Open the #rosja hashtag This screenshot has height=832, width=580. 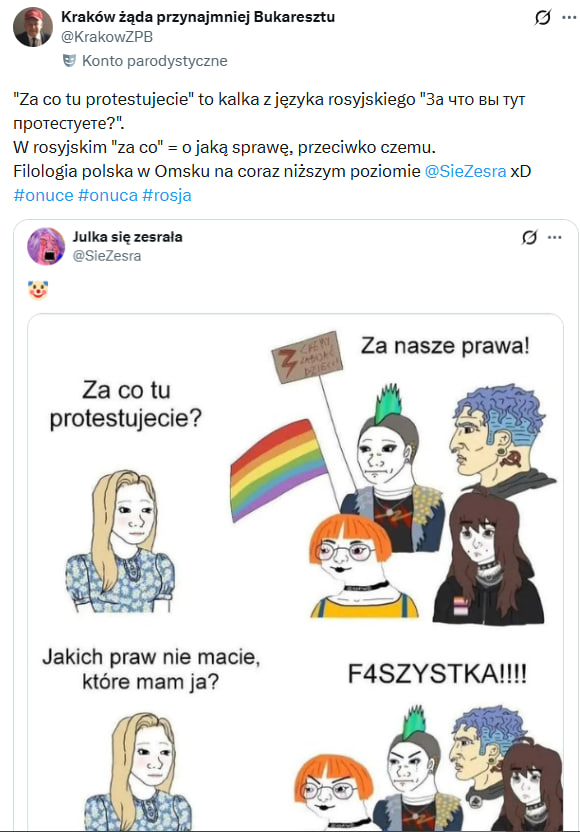167,195
